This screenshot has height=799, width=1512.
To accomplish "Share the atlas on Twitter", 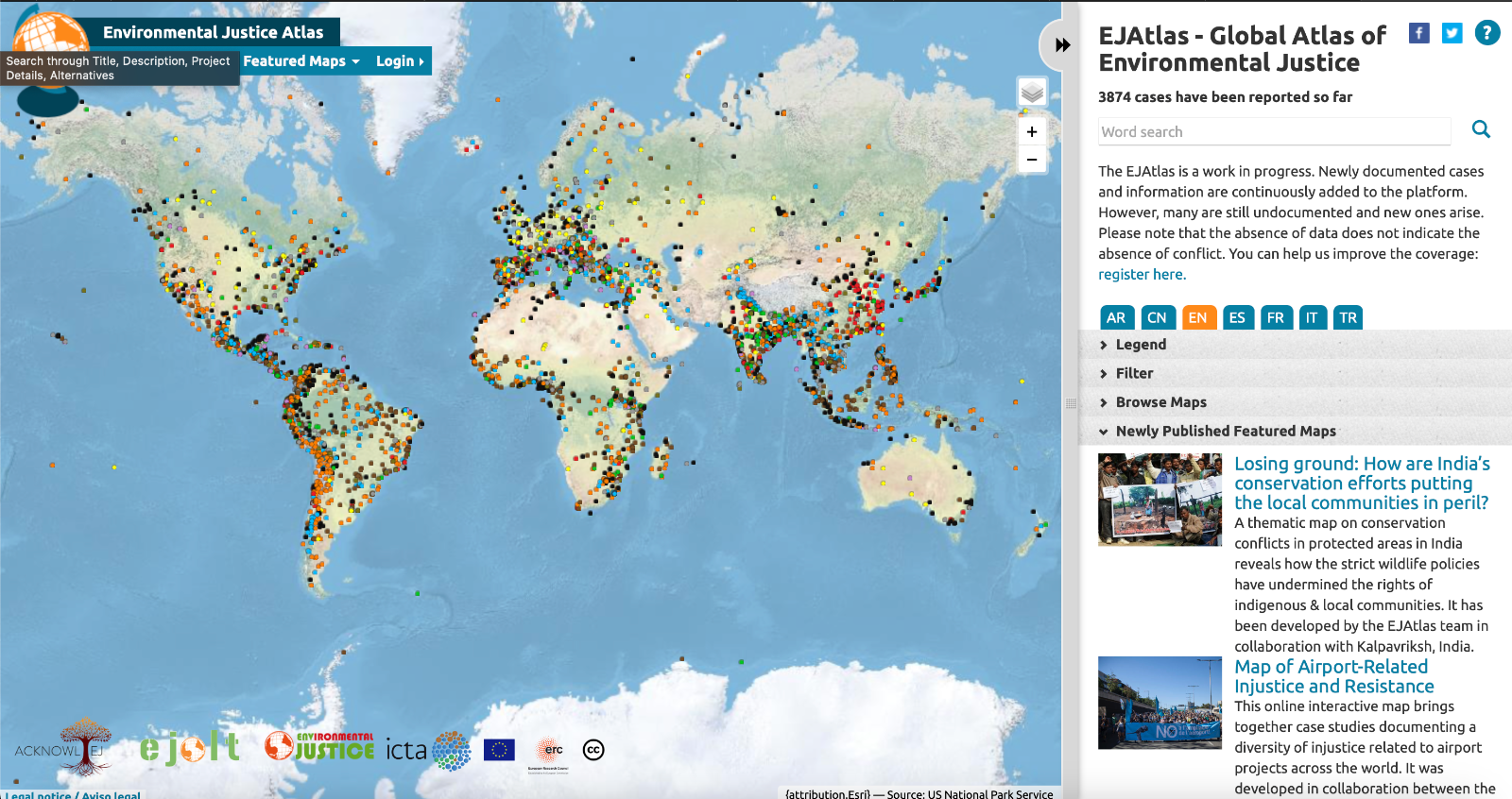I will tap(1452, 33).
